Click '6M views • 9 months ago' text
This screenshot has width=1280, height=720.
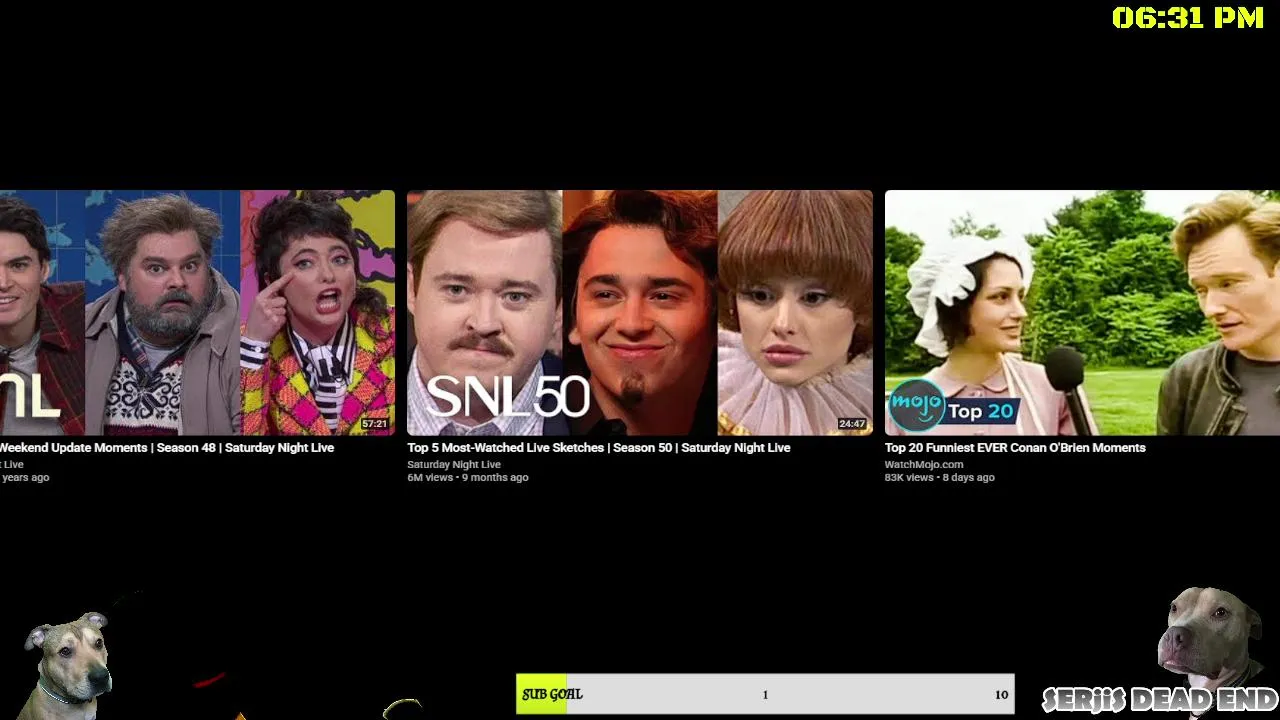[x=468, y=478]
